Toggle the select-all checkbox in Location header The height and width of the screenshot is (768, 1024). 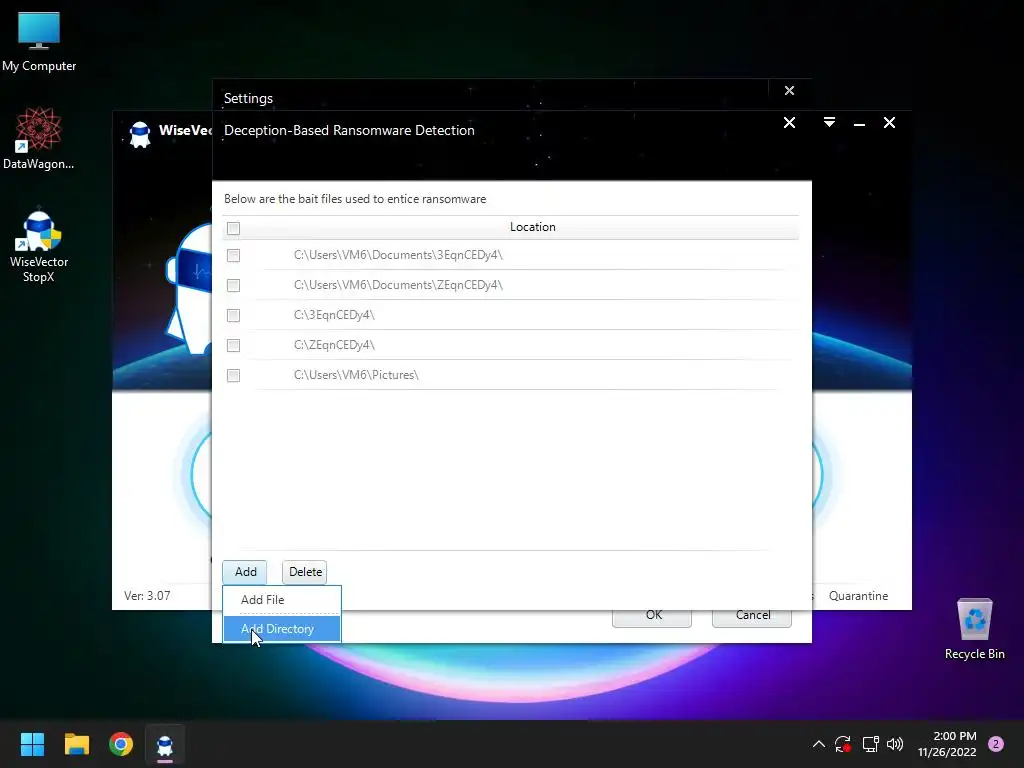(233, 228)
